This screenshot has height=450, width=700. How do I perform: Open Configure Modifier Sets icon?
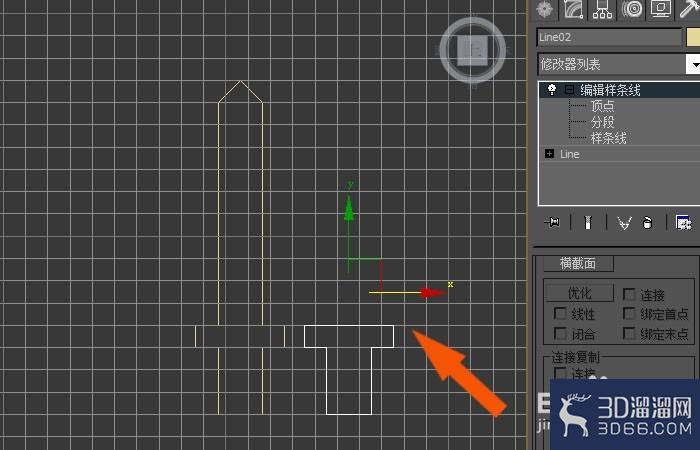coord(683,222)
